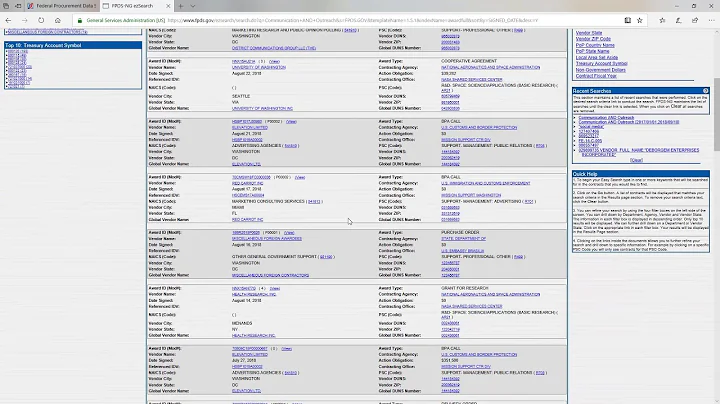Open HEALTH RESEARCH, INC. vendor name link
Viewport: 720px width, 404px height.
tap(253, 294)
